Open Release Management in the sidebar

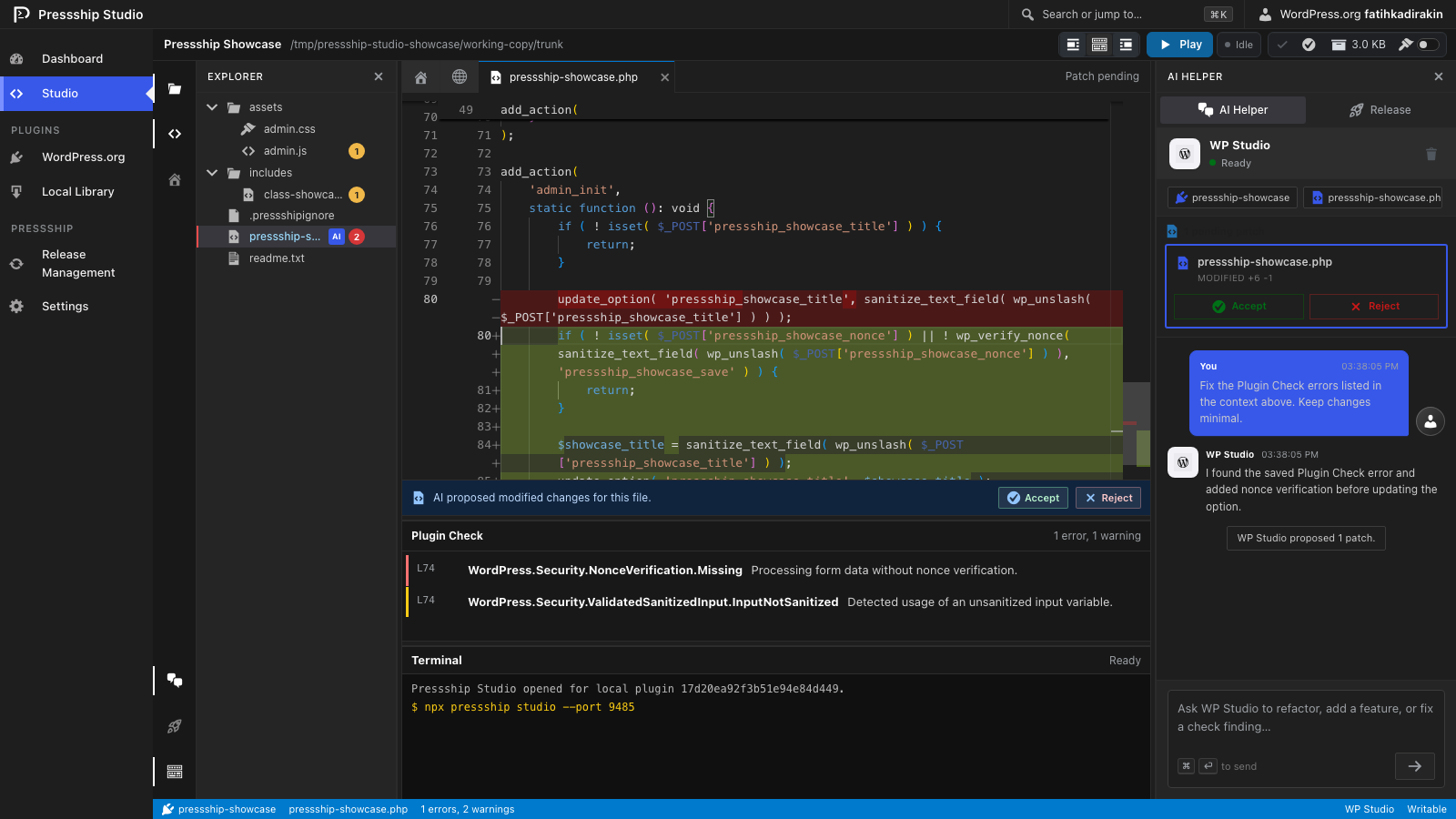point(76,264)
